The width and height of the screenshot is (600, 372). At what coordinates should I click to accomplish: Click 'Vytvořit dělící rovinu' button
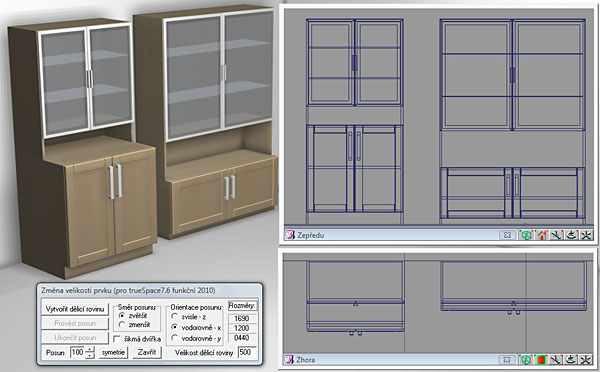(x=75, y=309)
